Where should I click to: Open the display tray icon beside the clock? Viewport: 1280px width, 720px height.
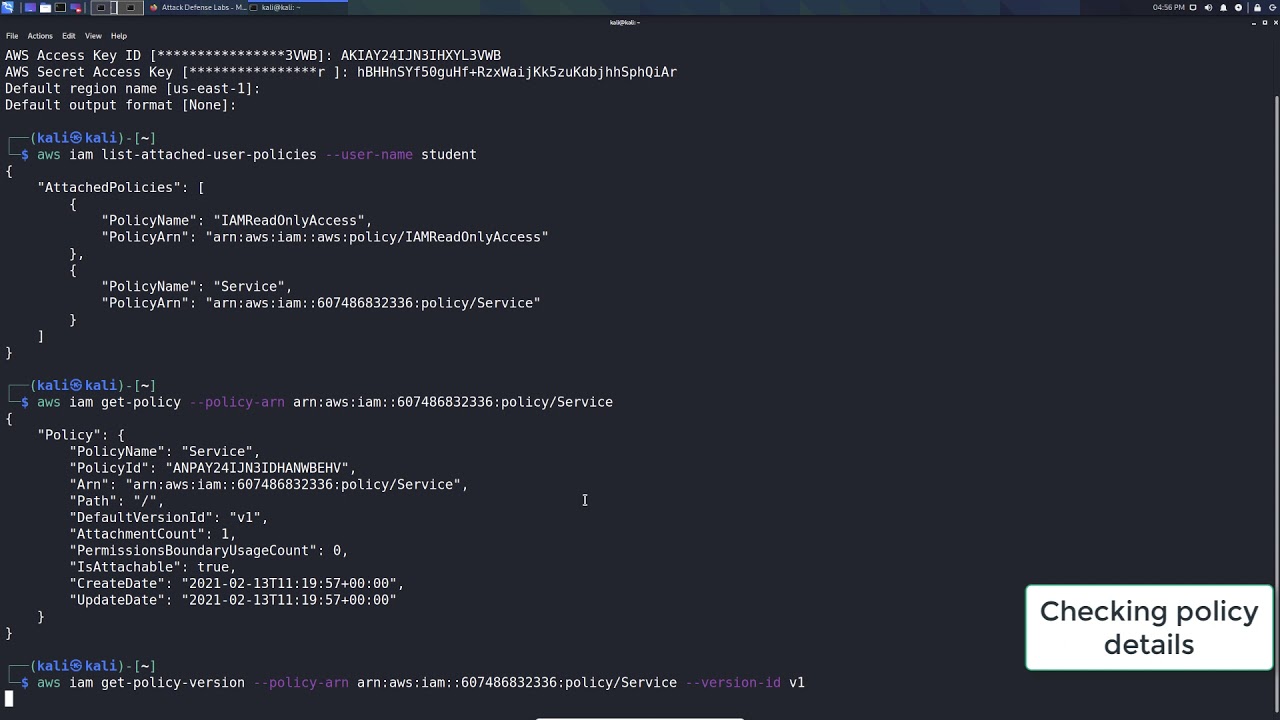[x=1193, y=7]
